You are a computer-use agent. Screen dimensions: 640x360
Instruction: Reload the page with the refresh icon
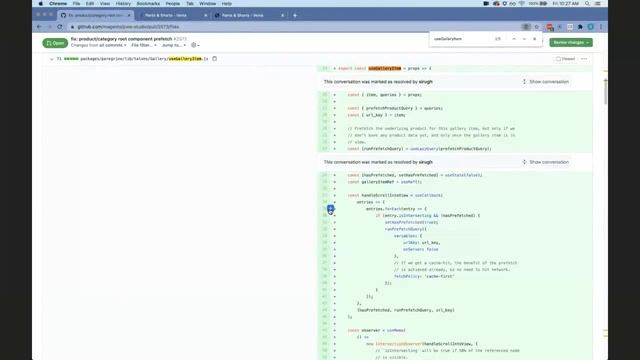[x=60, y=27]
